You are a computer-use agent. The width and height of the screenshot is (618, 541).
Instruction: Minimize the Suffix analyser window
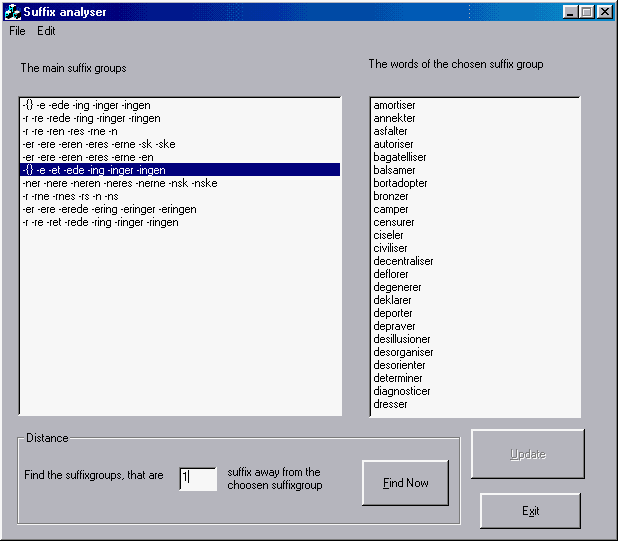pyautogui.click(x=570, y=12)
